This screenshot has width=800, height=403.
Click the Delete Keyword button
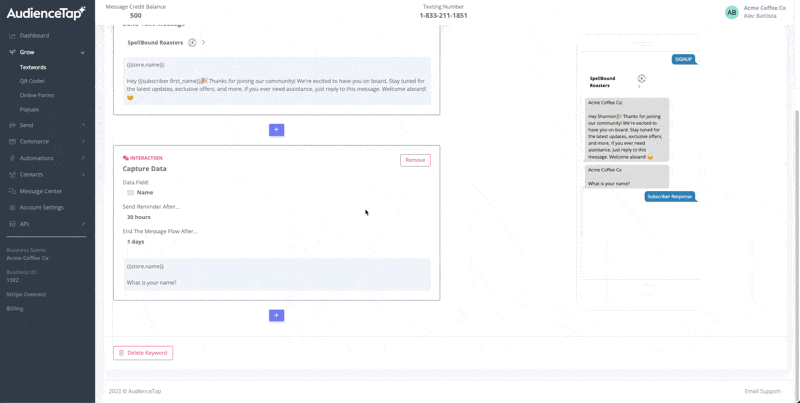143,353
